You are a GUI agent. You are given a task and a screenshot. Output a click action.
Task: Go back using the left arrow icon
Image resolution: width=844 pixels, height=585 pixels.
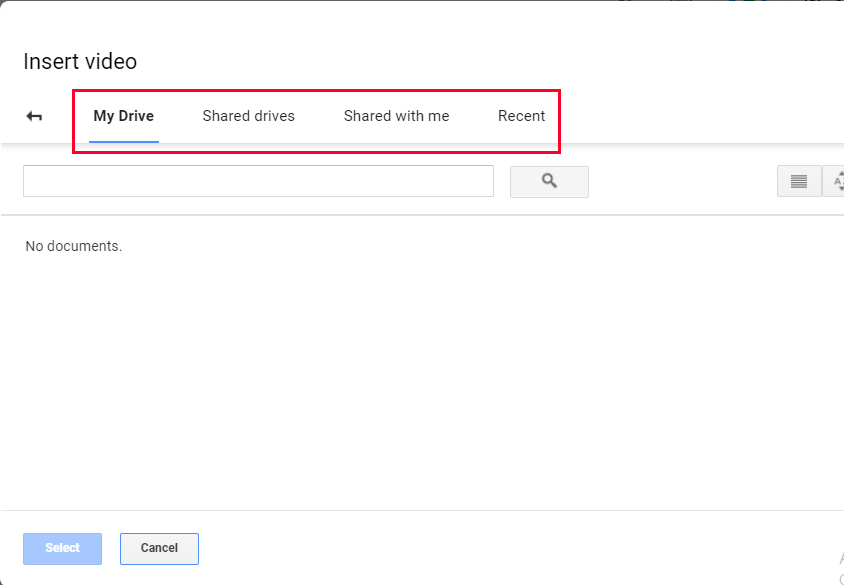[34, 116]
